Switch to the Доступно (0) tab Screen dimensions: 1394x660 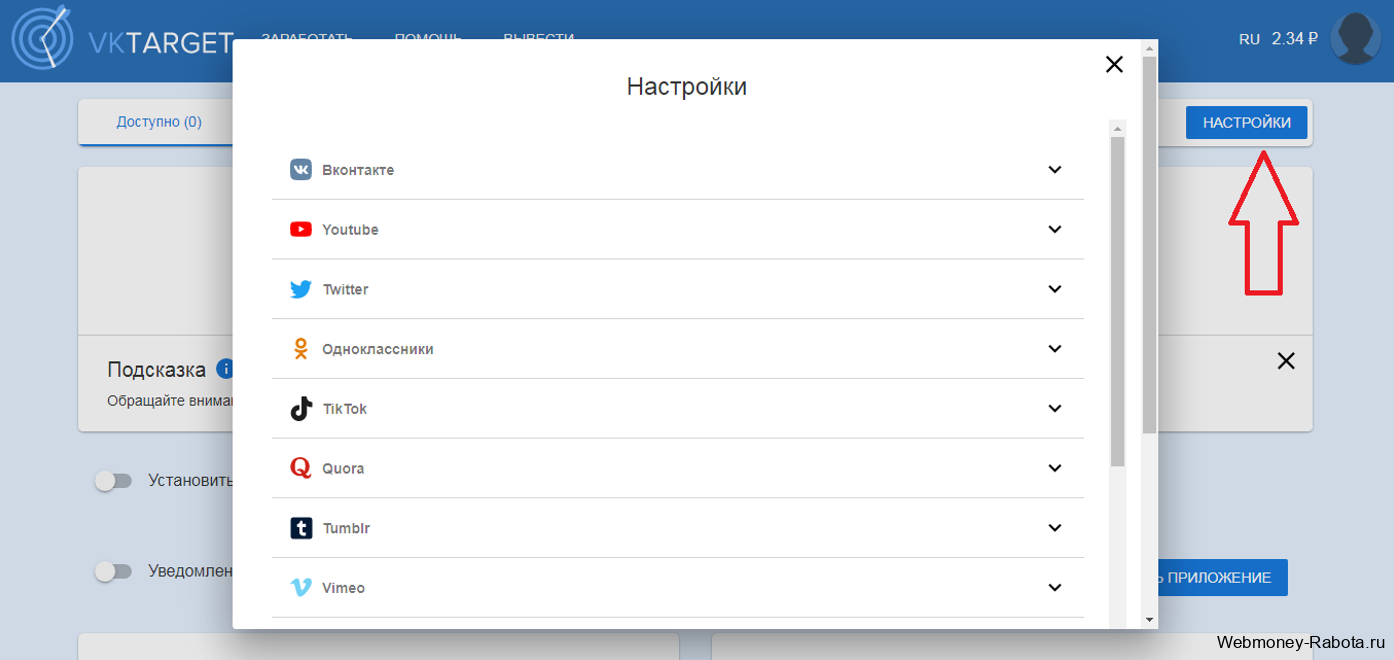pyautogui.click(x=159, y=122)
